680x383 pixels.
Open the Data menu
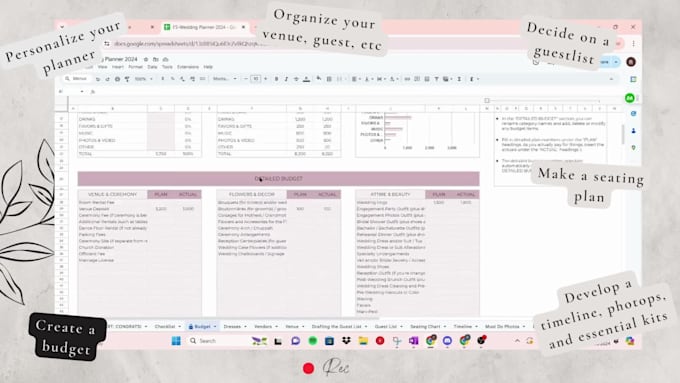coord(152,67)
